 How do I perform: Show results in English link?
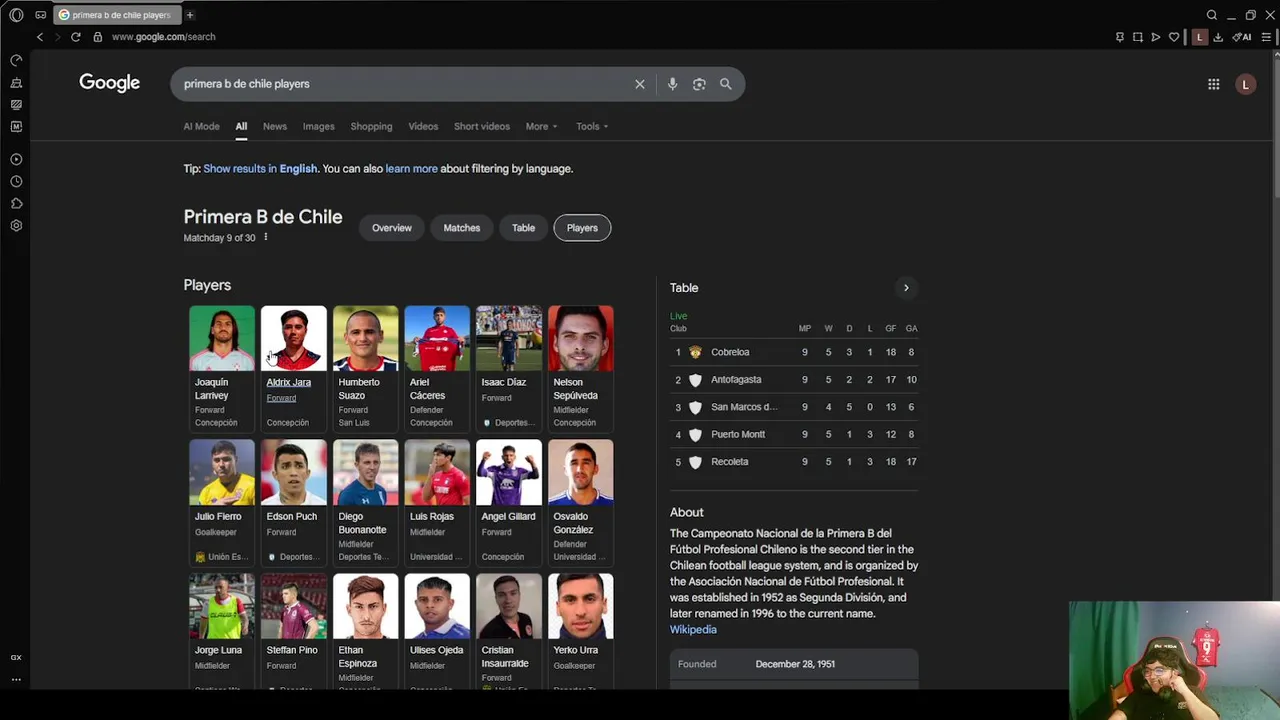260,169
